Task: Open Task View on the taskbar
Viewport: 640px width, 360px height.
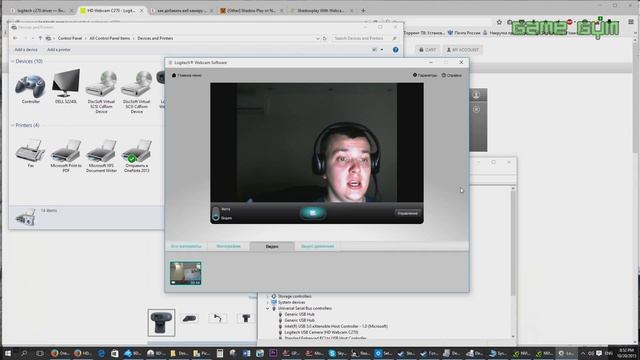Action: pyautogui.click(x=40, y=353)
